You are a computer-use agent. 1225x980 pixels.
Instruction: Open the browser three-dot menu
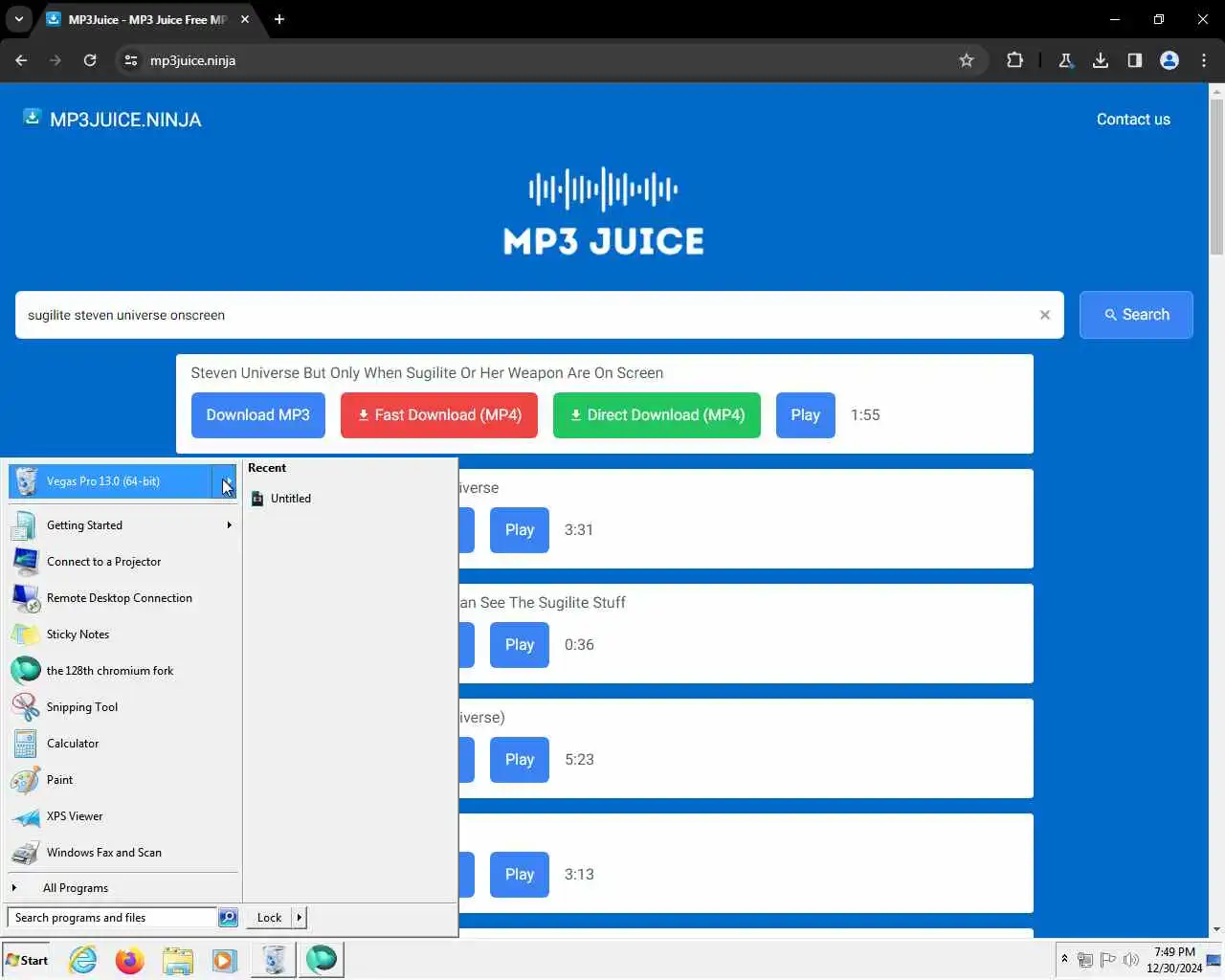tap(1204, 60)
